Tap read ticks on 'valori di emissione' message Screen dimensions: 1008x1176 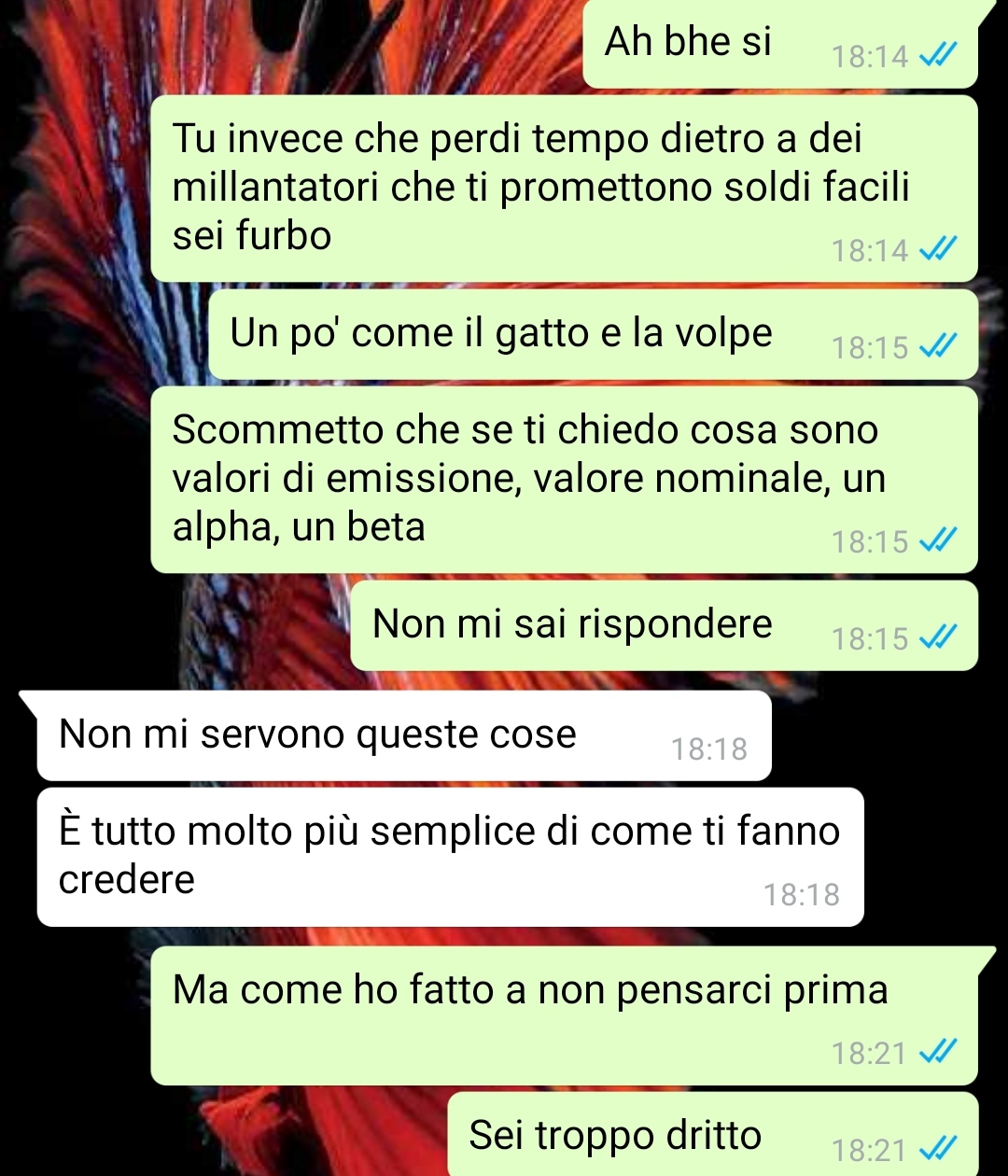(x=937, y=541)
